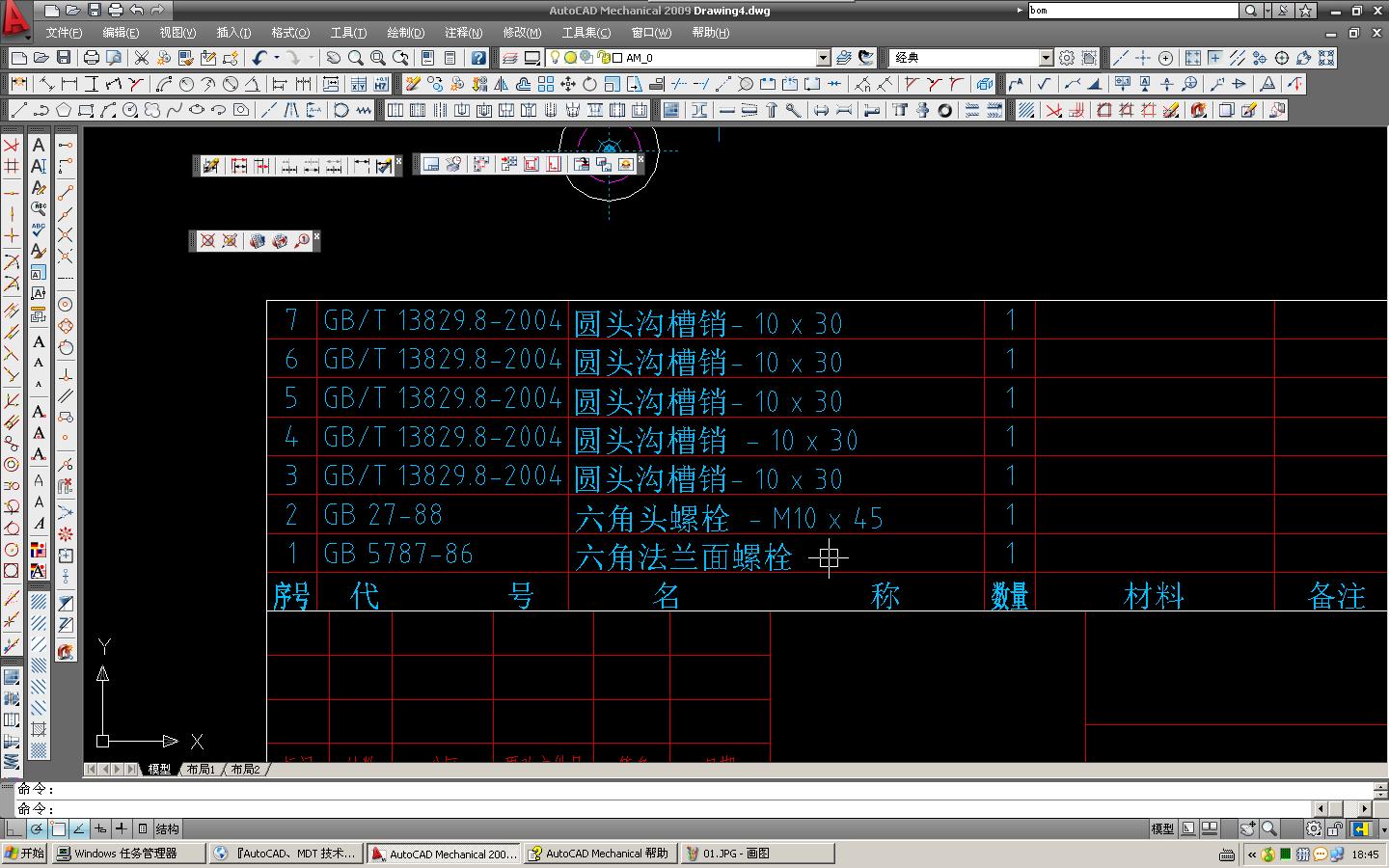Click the Redo arrow in the Quick Access toolbar
The height and width of the screenshot is (868, 1389).
coord(157,11)
